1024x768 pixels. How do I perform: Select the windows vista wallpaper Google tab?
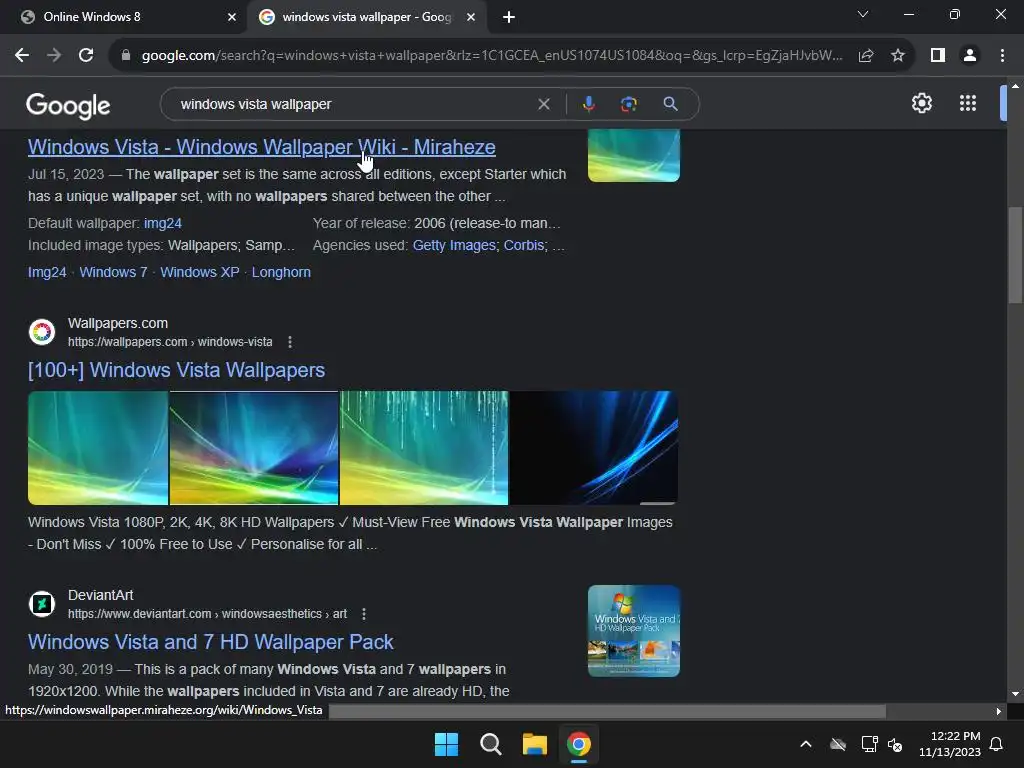point(367,17)
